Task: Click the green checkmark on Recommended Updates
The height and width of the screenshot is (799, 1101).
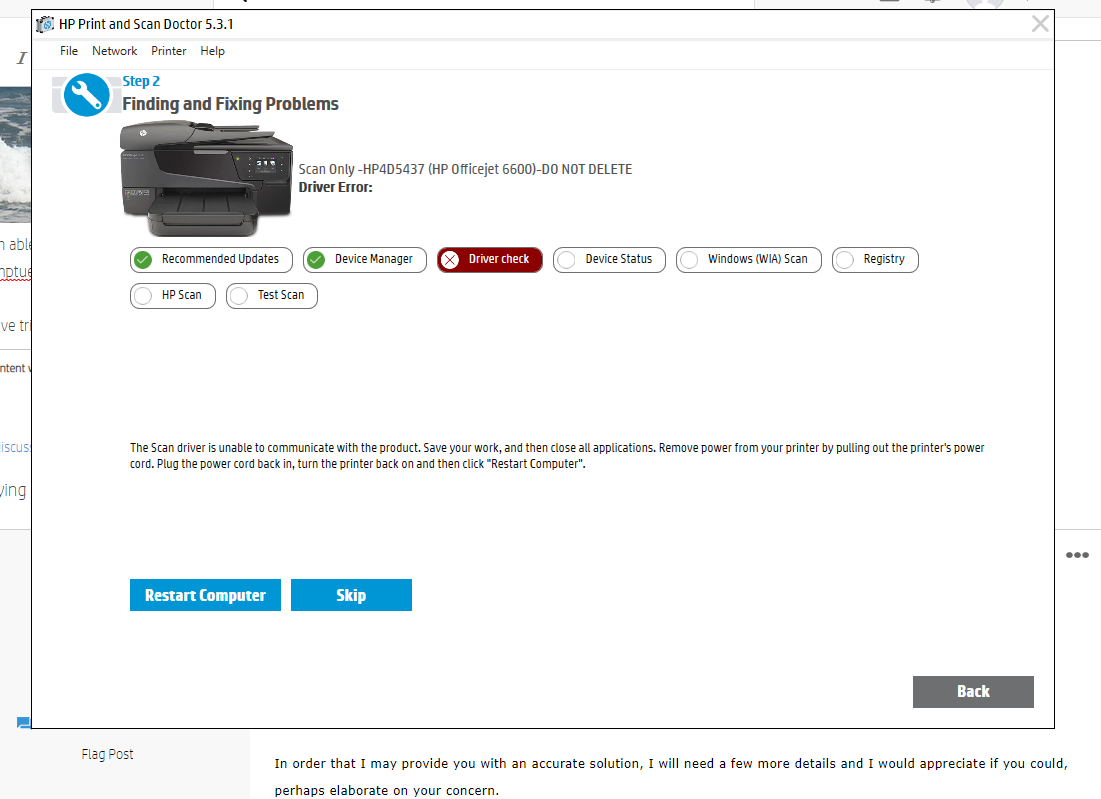Action: point(143,260)
